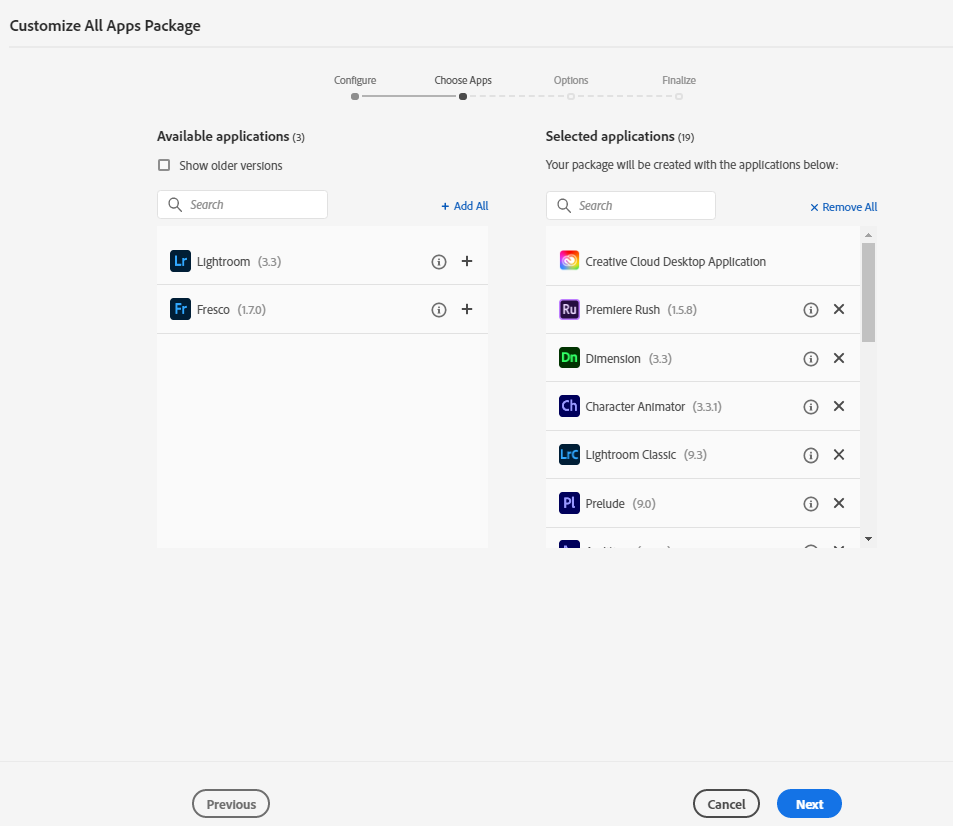
Task: Click the Fresco app icon
Action: tap(180, 309)
